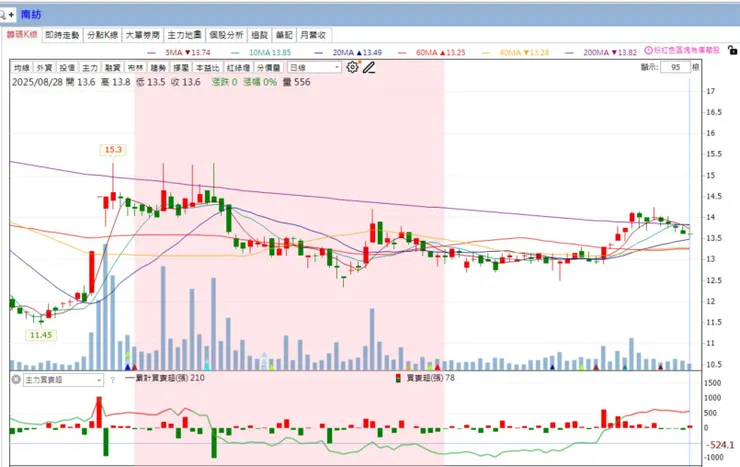Click the 漲幅 0% readout

click(260, 82)
